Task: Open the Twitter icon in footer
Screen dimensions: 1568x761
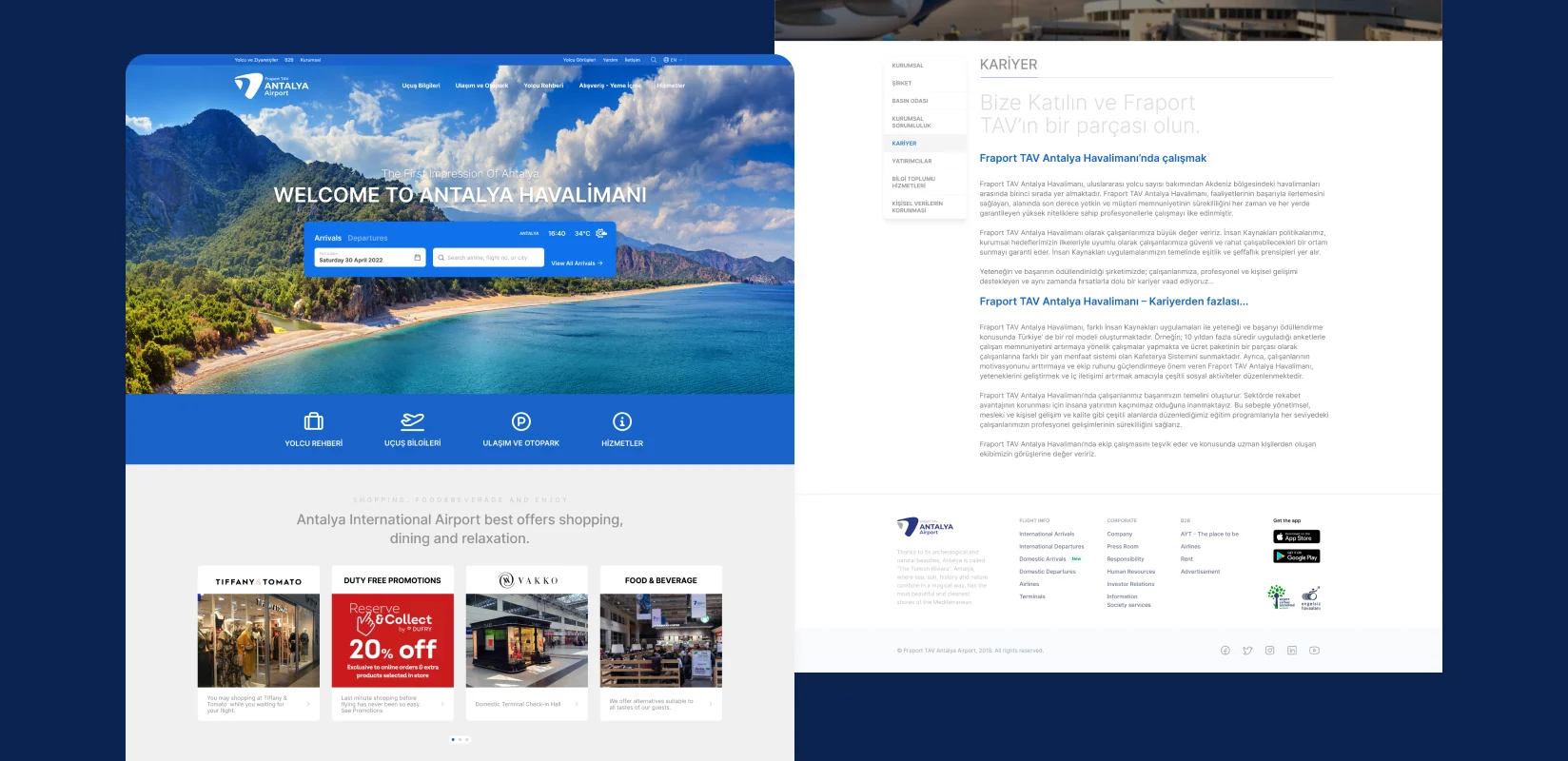Action: coord(1247,651)
